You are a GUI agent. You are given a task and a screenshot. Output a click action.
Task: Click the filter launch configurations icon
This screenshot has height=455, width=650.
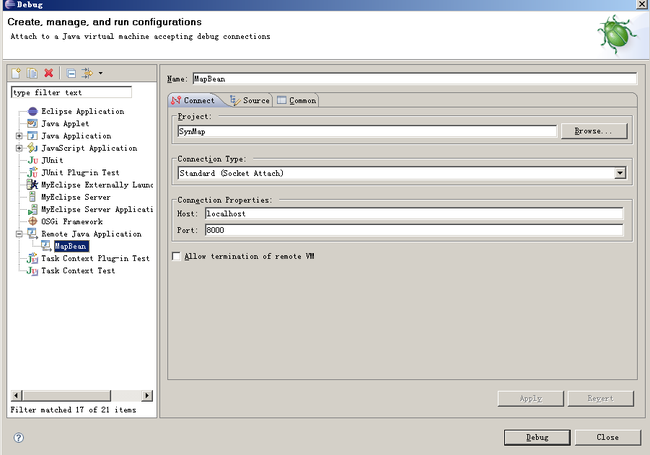pos(87,73)
